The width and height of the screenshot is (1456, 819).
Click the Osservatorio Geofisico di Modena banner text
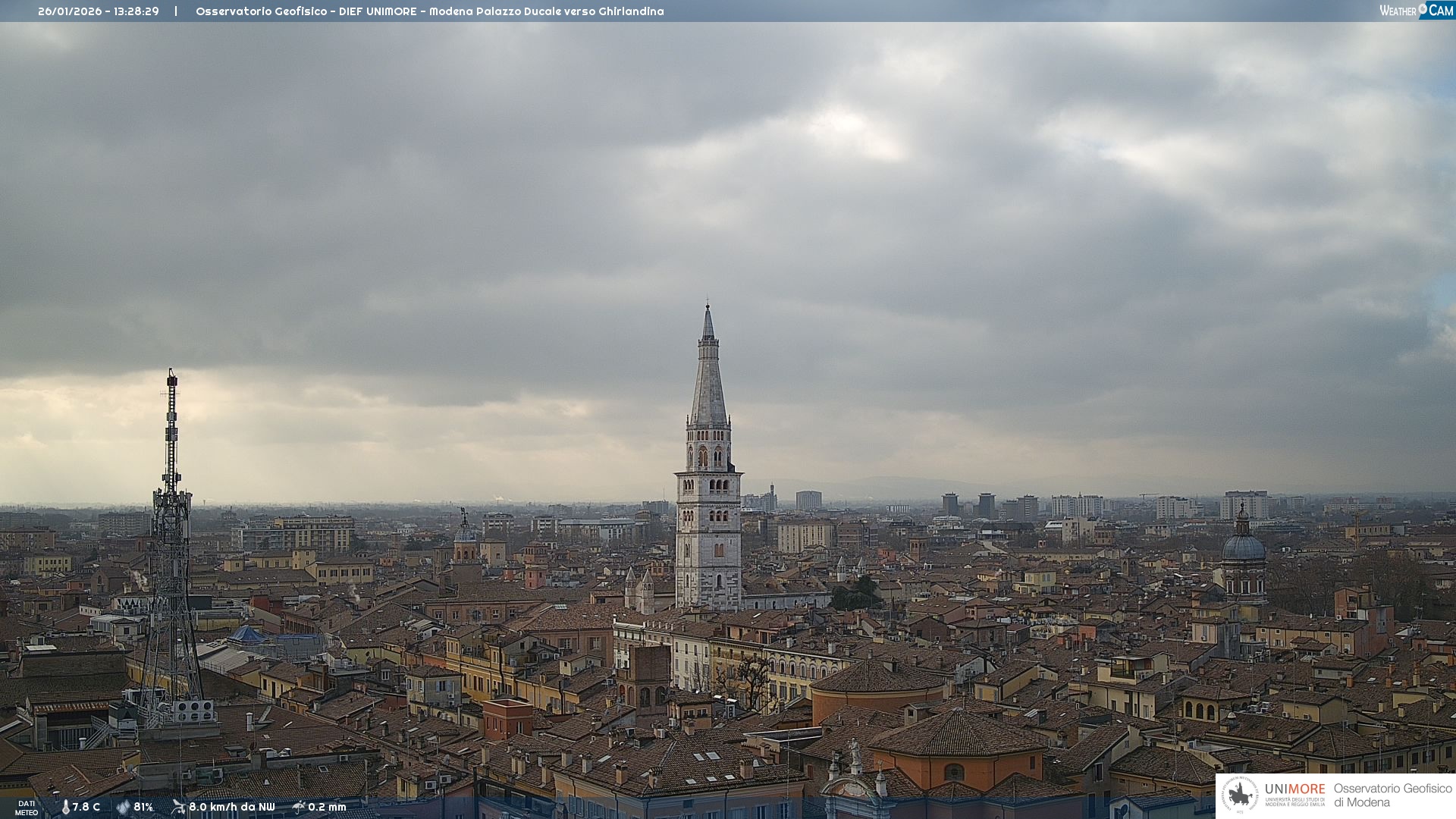pyautogui.click(x=1392, y=795)
